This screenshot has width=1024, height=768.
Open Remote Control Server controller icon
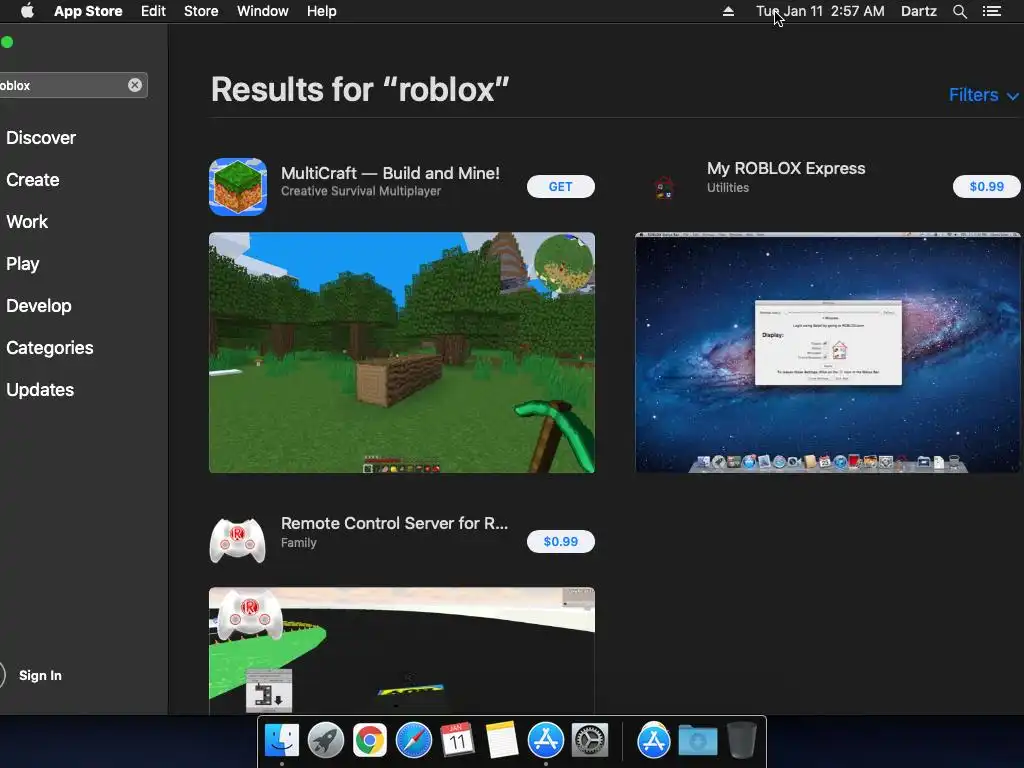[238, 541]
